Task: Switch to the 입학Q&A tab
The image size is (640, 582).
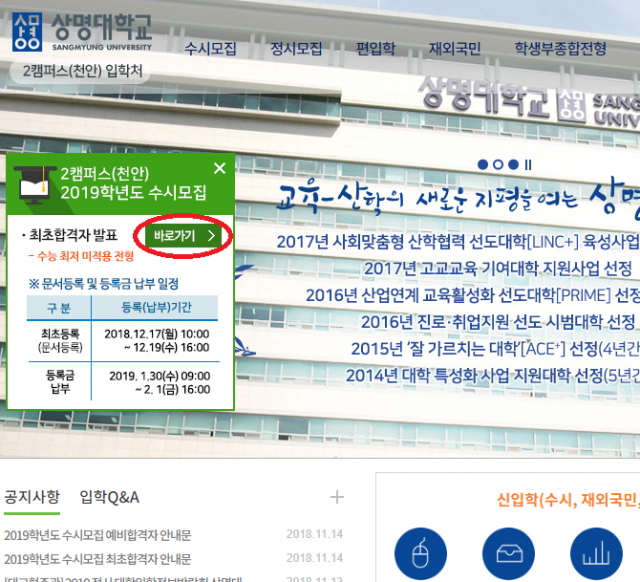Action: [x=109, y=497]
